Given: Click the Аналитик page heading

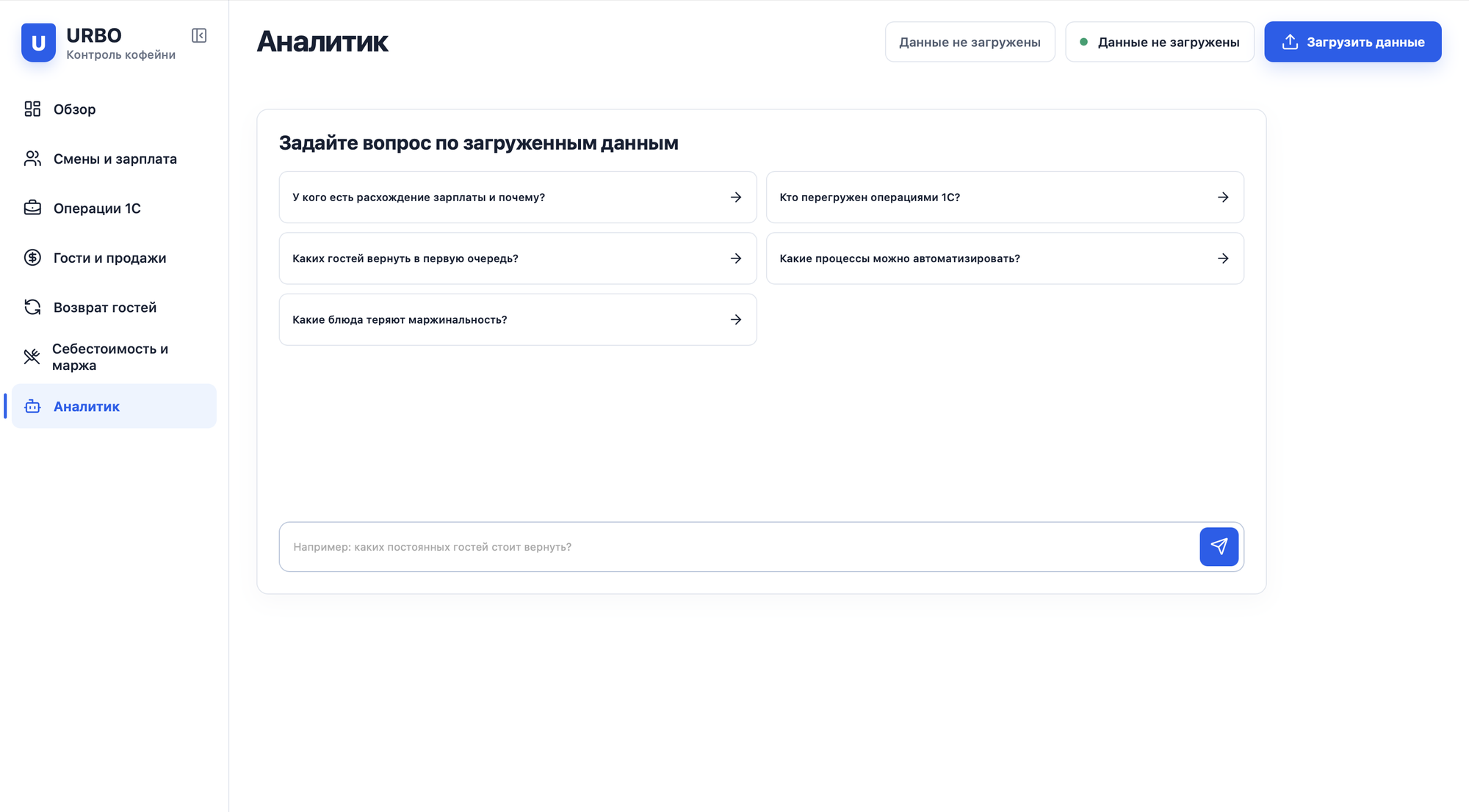Looking at the screenshot, I should coord(322,42).
